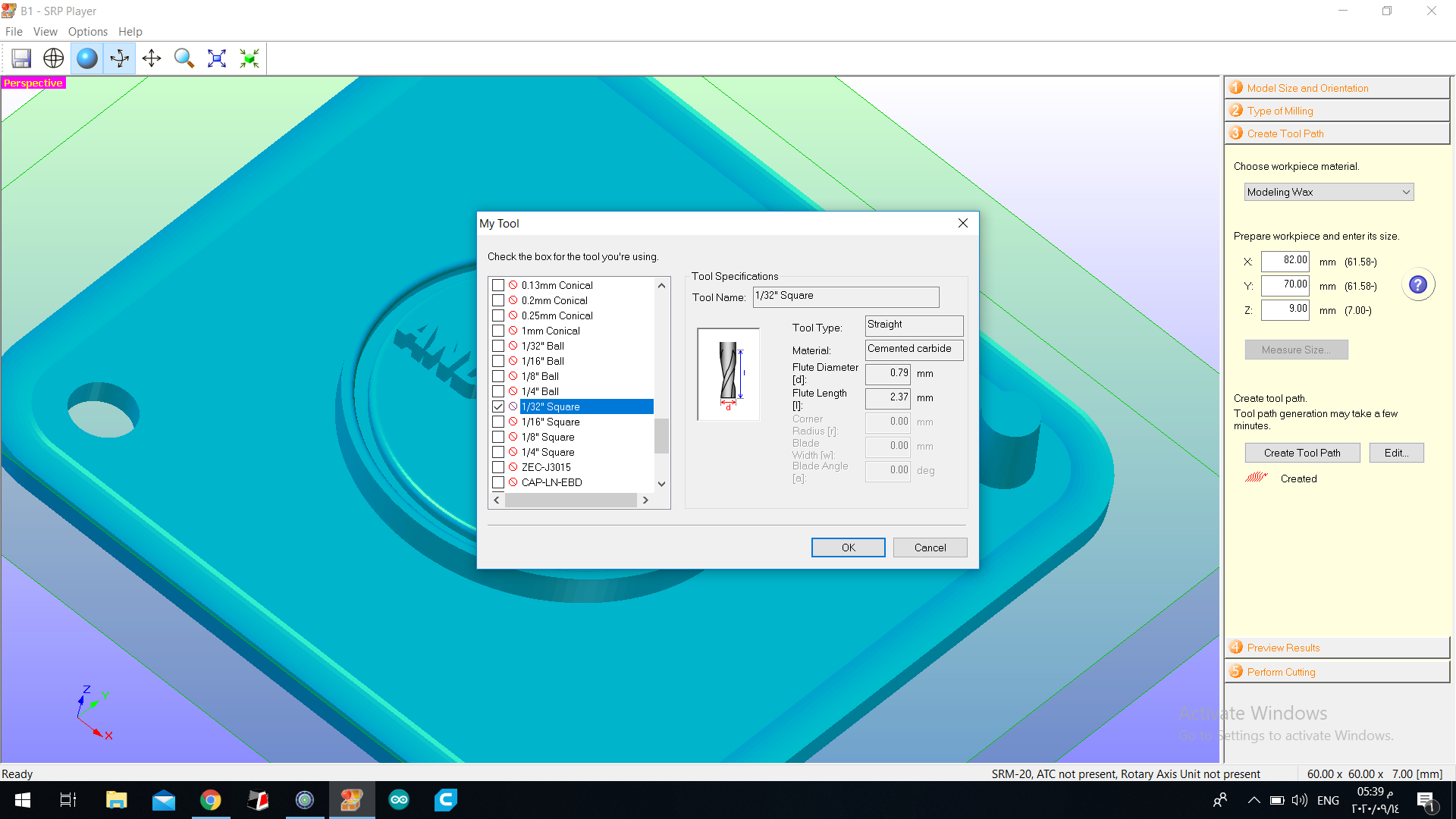Check the 1/16" Square tool box
Screen dimensions: 1456x819
click(498, 422)
